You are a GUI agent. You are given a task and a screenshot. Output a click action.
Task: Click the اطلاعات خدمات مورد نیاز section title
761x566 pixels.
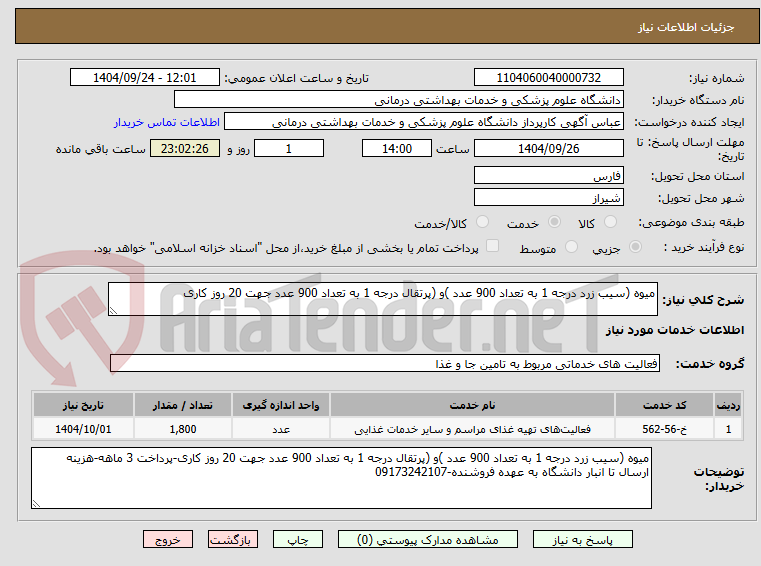click(675, 330)
